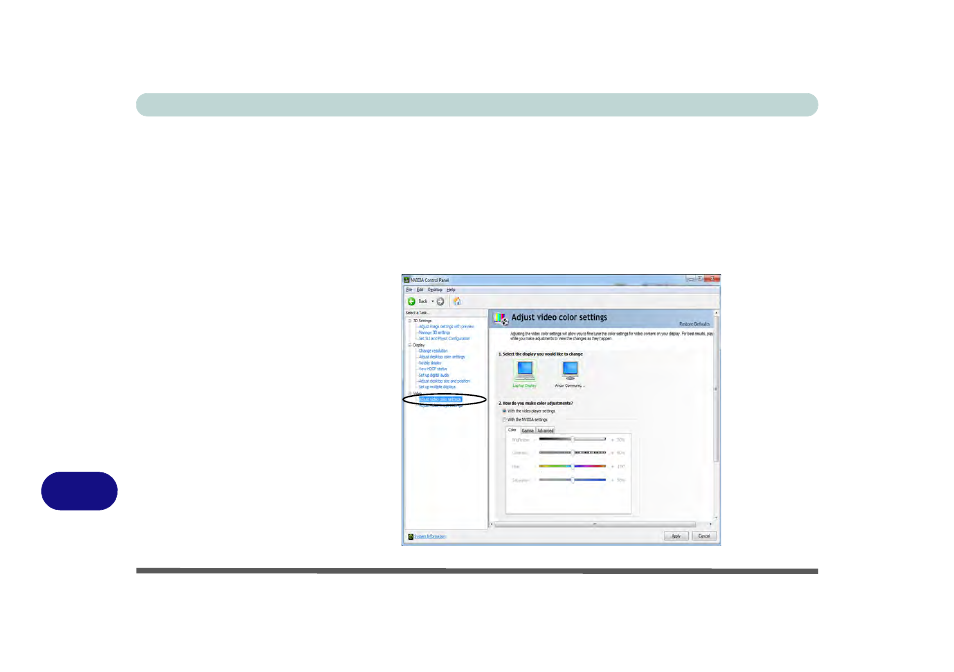Select highlighted Adjust video color settings item
The height and width of the screenshot is (672, 954).
440,400
